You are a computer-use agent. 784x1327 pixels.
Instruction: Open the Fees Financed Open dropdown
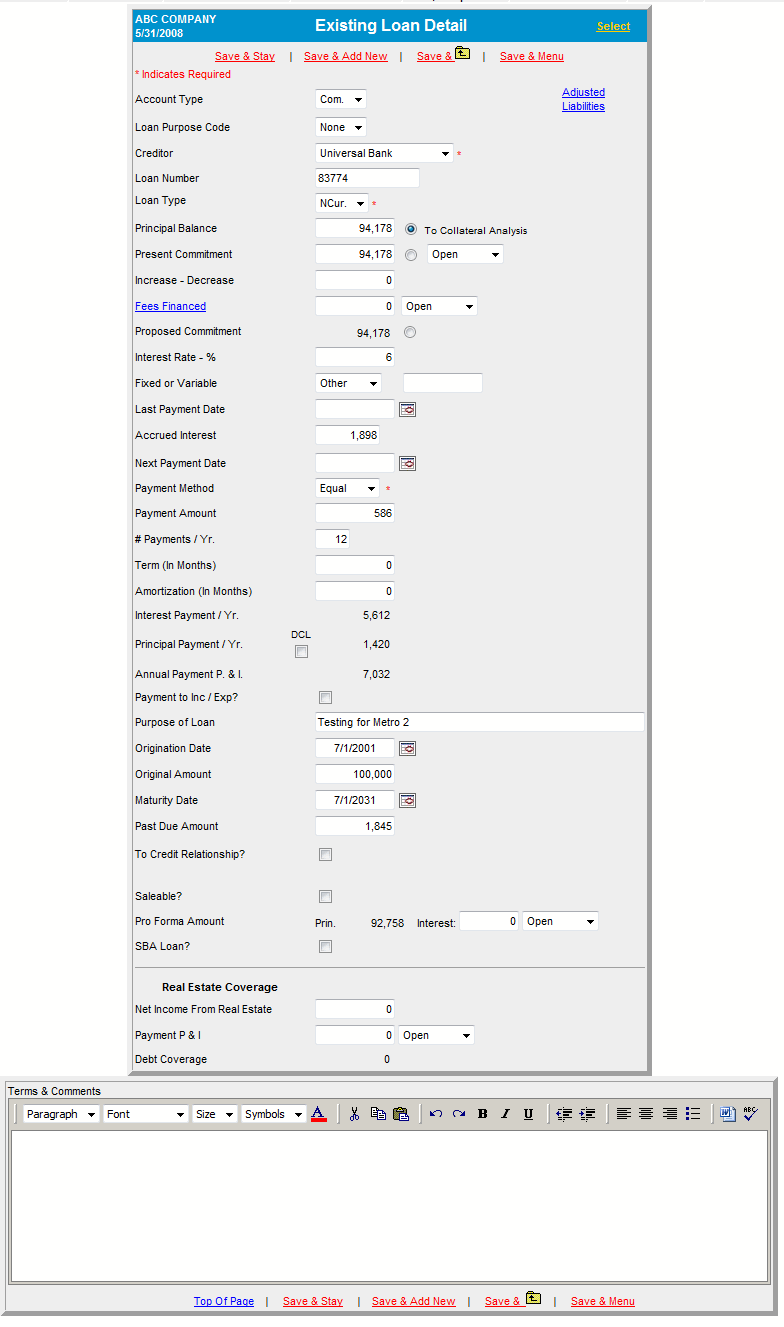pyautogui.click(x=440, y=306)
